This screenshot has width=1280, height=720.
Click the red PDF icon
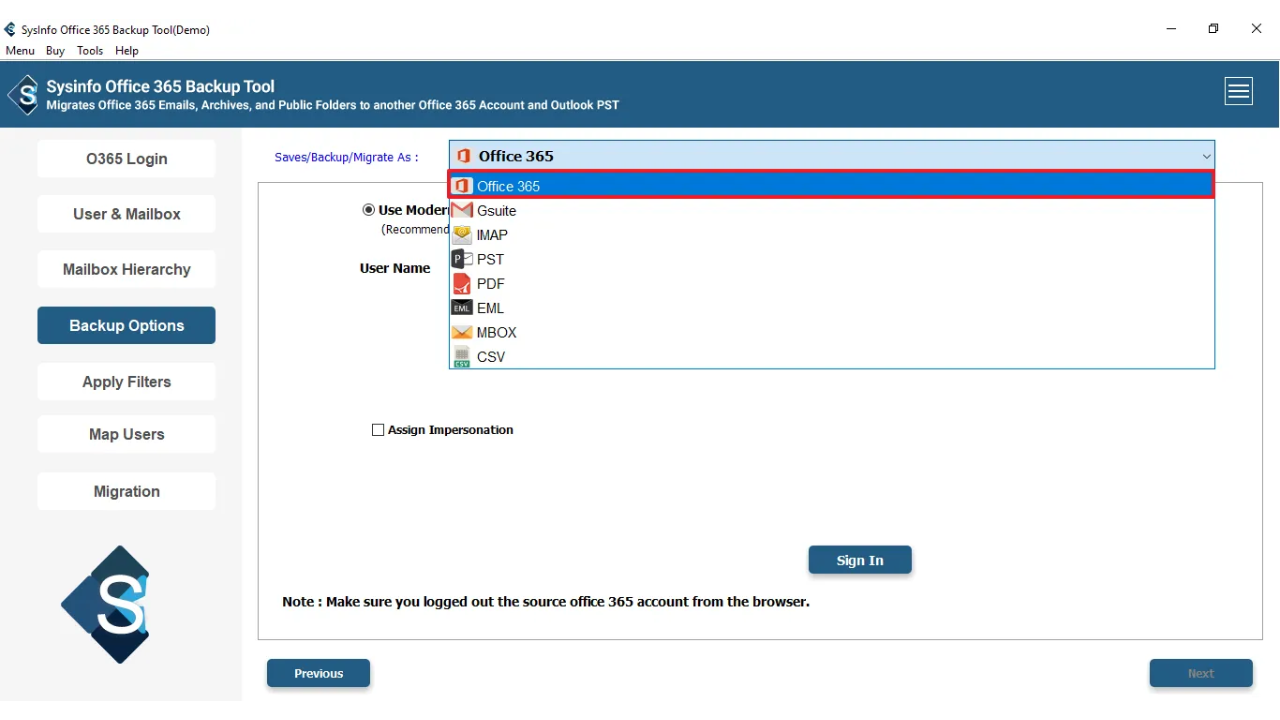pyautogui.click(x=462, y=284)
